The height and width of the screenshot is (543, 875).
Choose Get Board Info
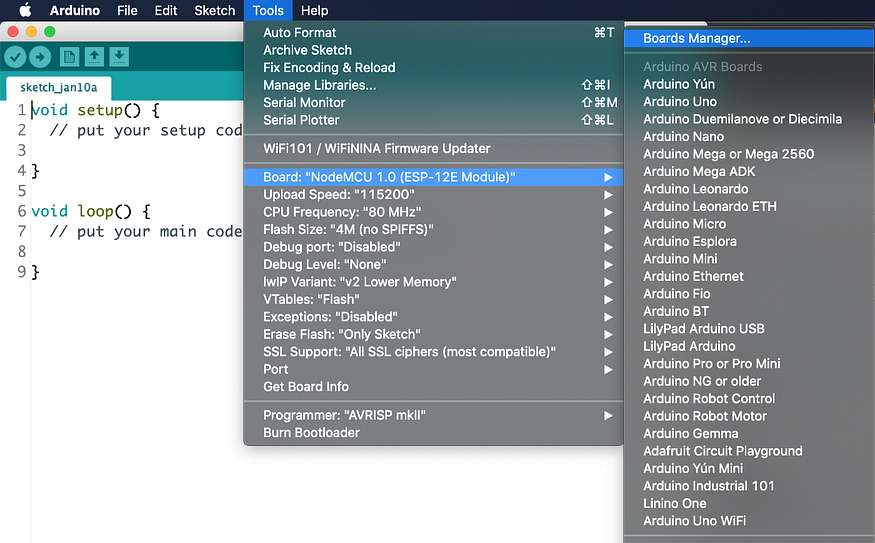433,387
